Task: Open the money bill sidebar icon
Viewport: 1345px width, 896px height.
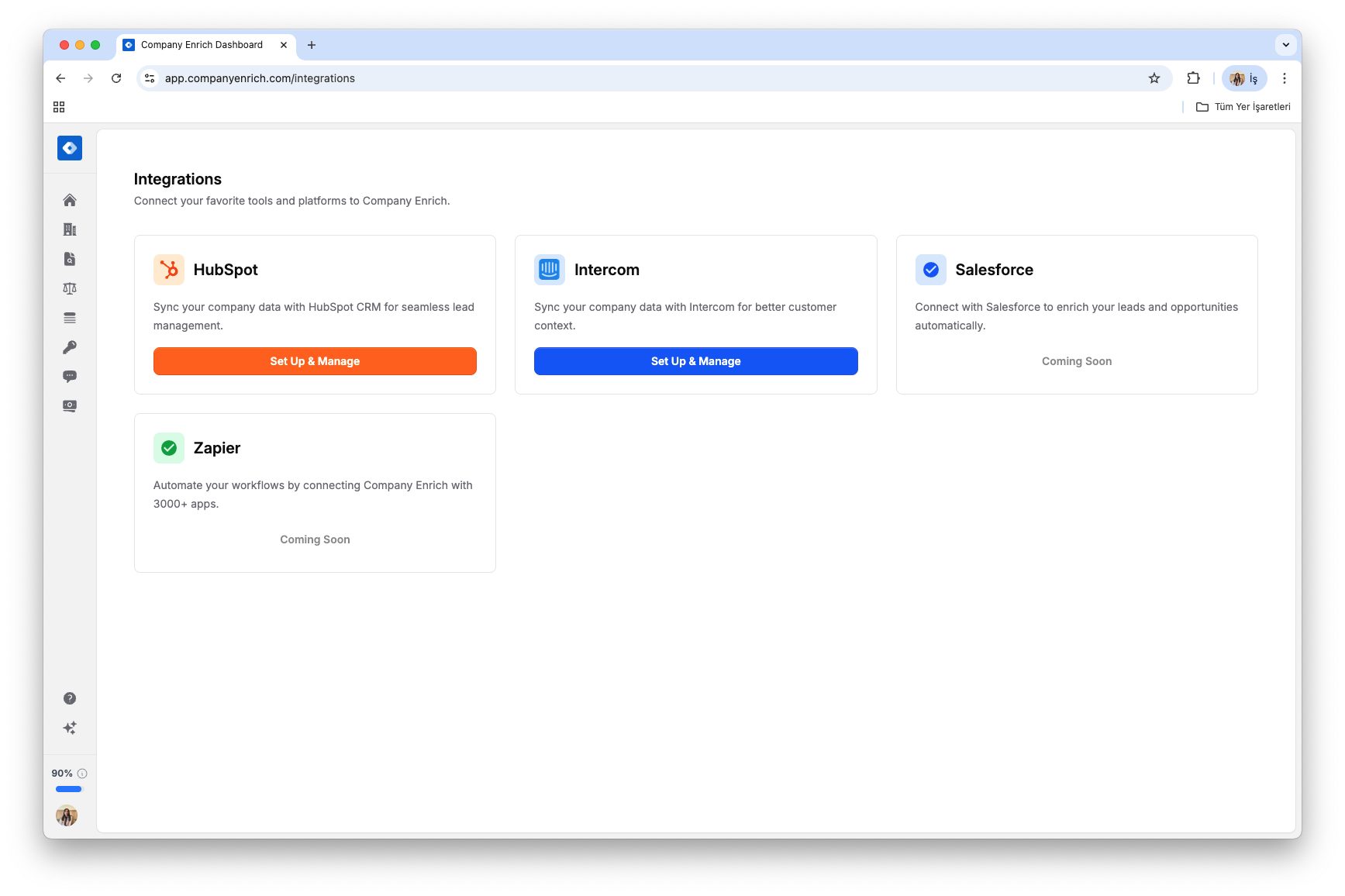Action: tap(70, 406)
